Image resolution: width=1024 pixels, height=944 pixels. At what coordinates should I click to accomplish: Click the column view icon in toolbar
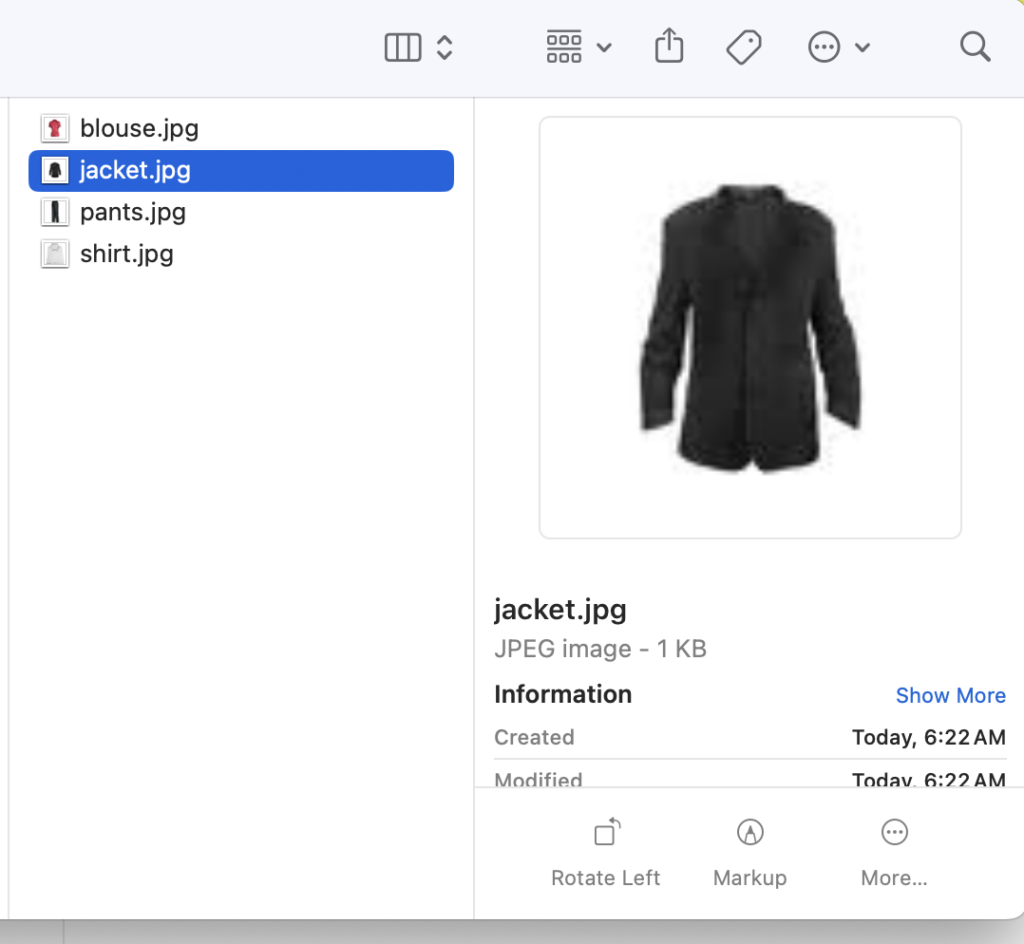click(403, 47)
